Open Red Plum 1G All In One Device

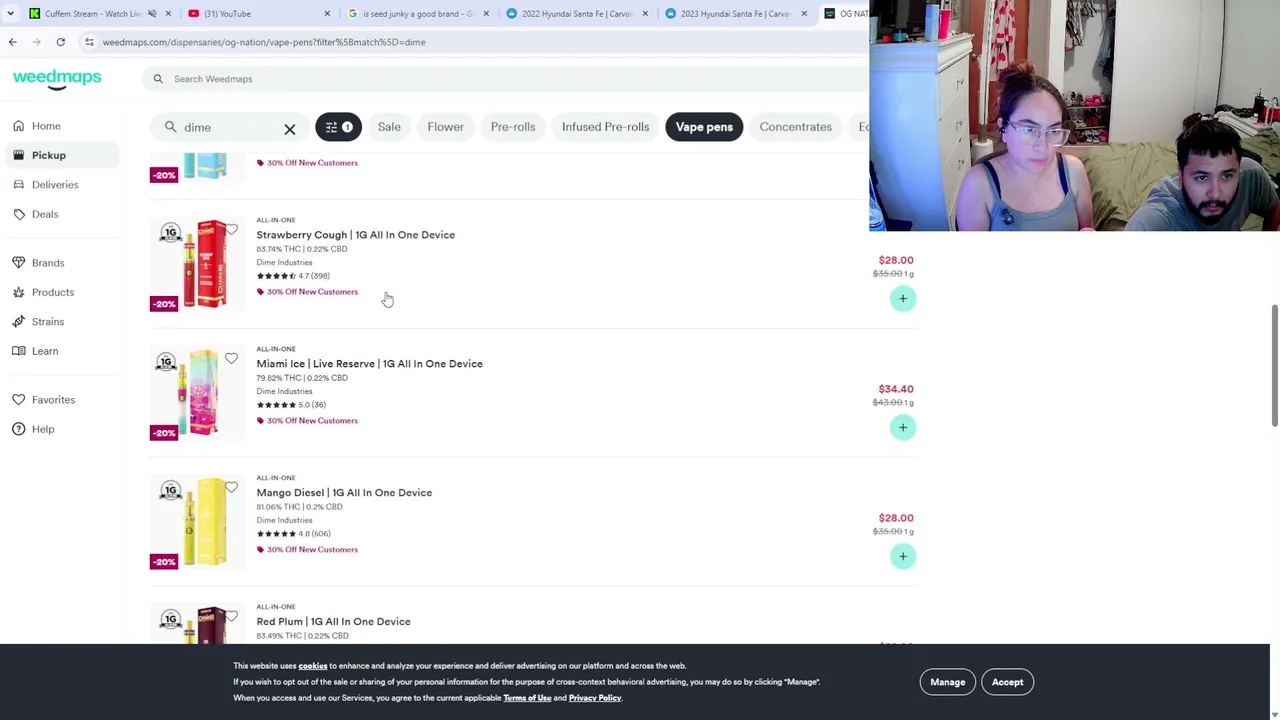pos(333,622)
